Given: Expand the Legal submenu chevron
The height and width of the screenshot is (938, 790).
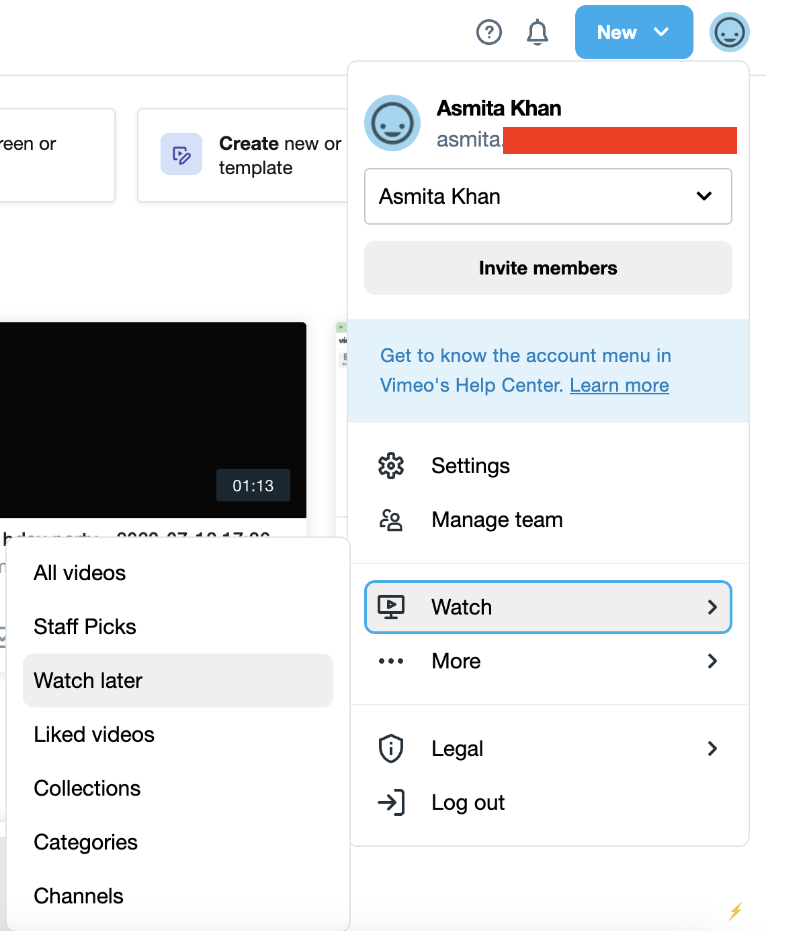Looking at the screenshot, I should click(x=712, y=749).
